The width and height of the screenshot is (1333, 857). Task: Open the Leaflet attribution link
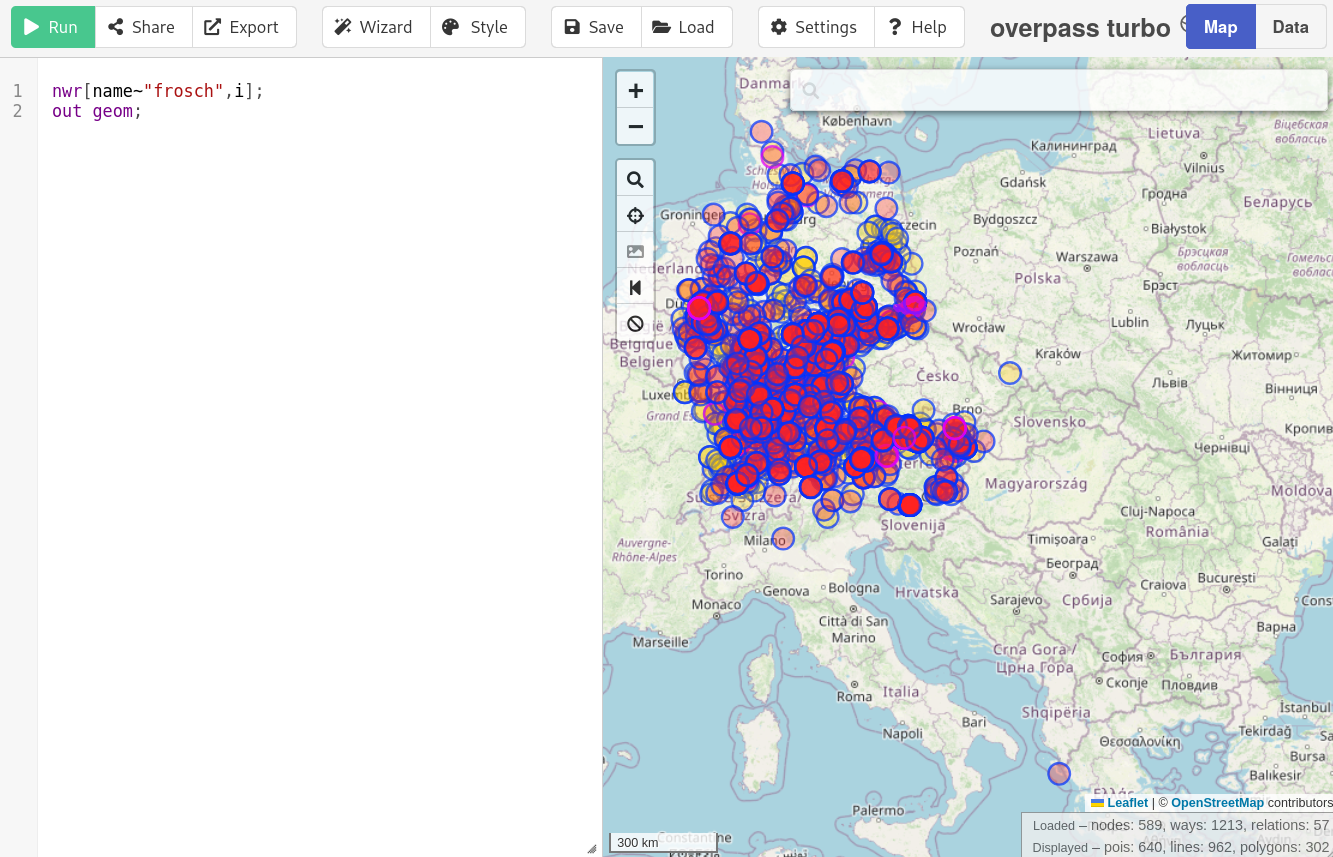pos(1119,802)
